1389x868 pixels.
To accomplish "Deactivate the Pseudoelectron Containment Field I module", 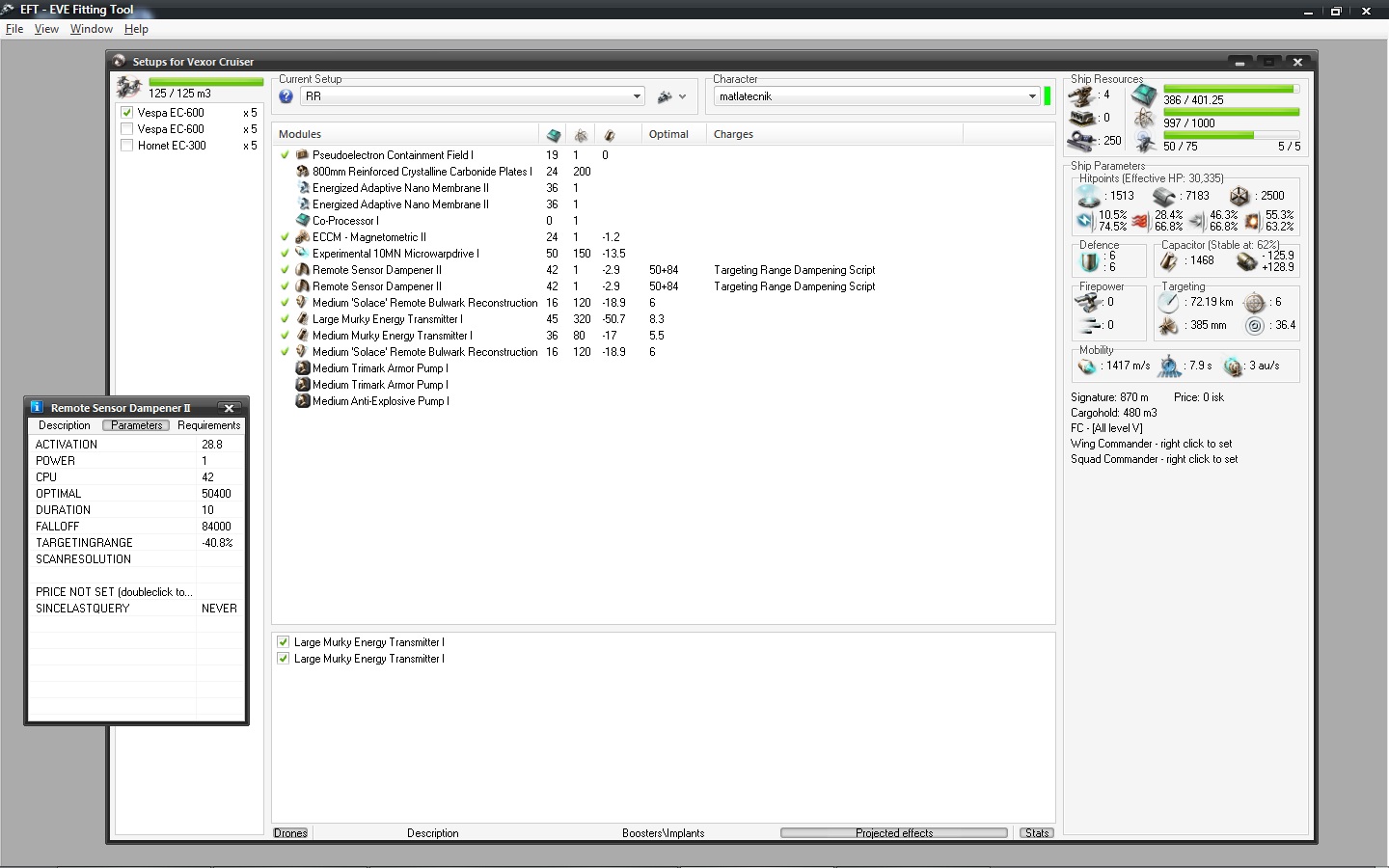I will (286, 155).
